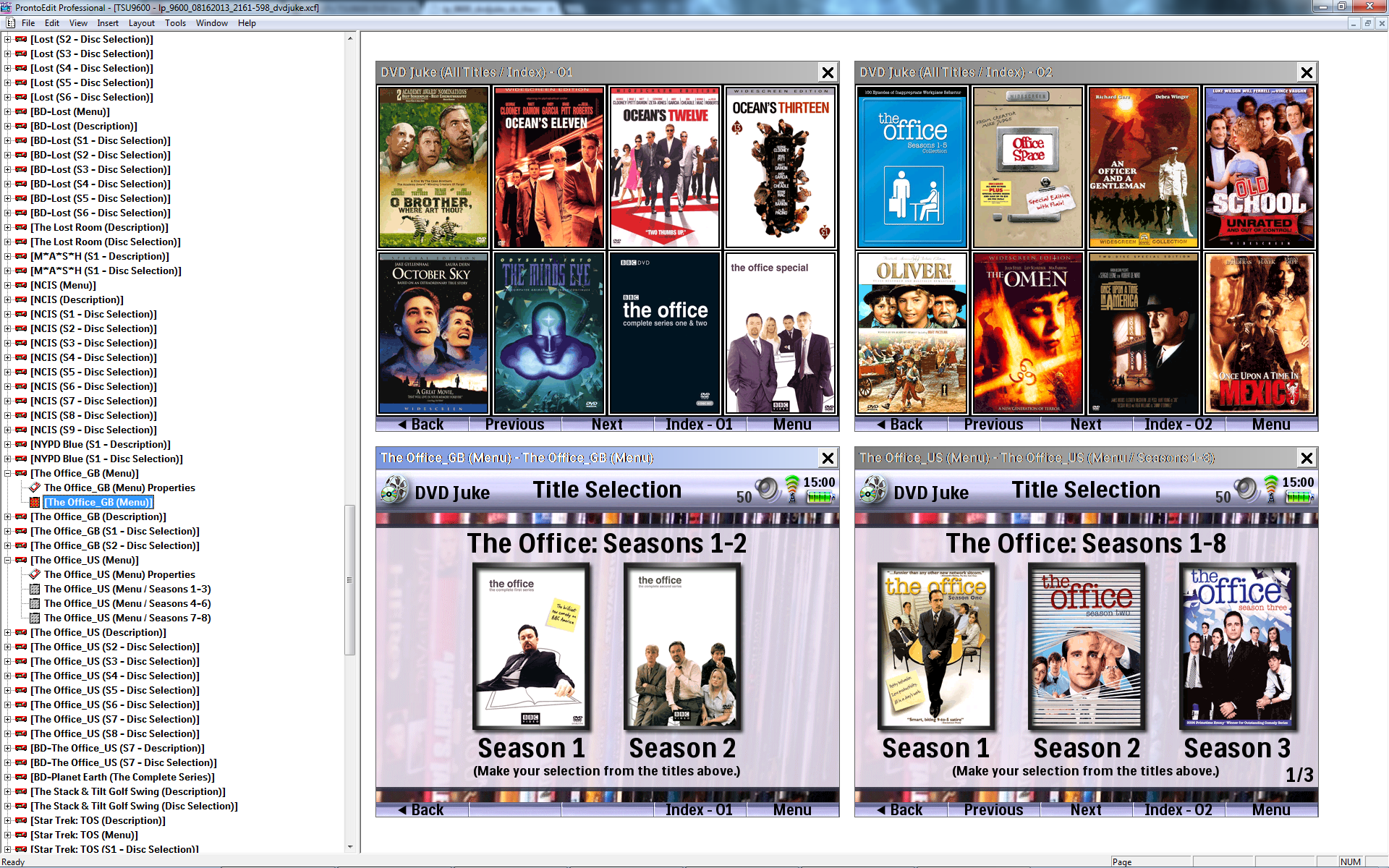The image size is (1389, 868).
Task: Click the document icon left of File menu
Action: 11,23
